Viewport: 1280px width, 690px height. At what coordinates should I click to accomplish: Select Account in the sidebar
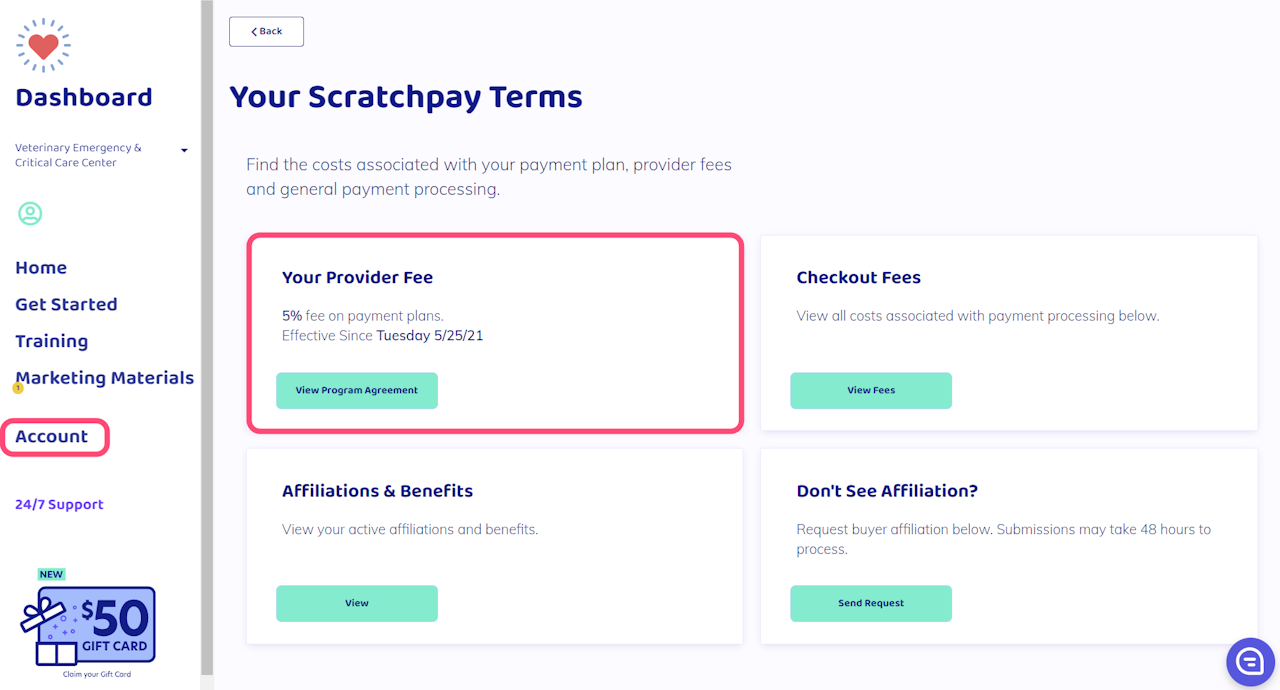click(52, 437)
